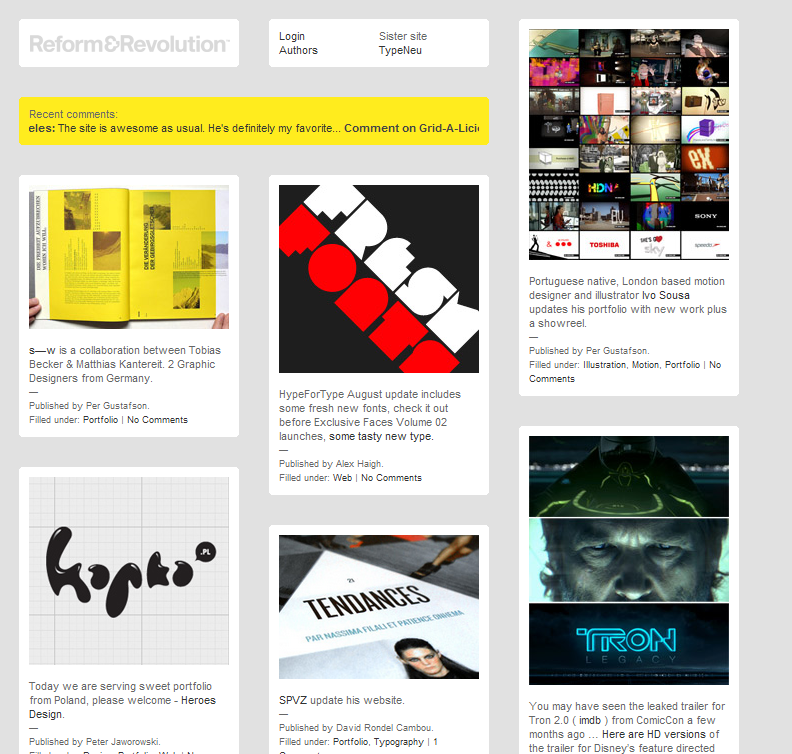Image resolution: width=792 pixels, height=754 pixels.
Task: Open the imdb link in Tron post
Action: coord(590,720)
